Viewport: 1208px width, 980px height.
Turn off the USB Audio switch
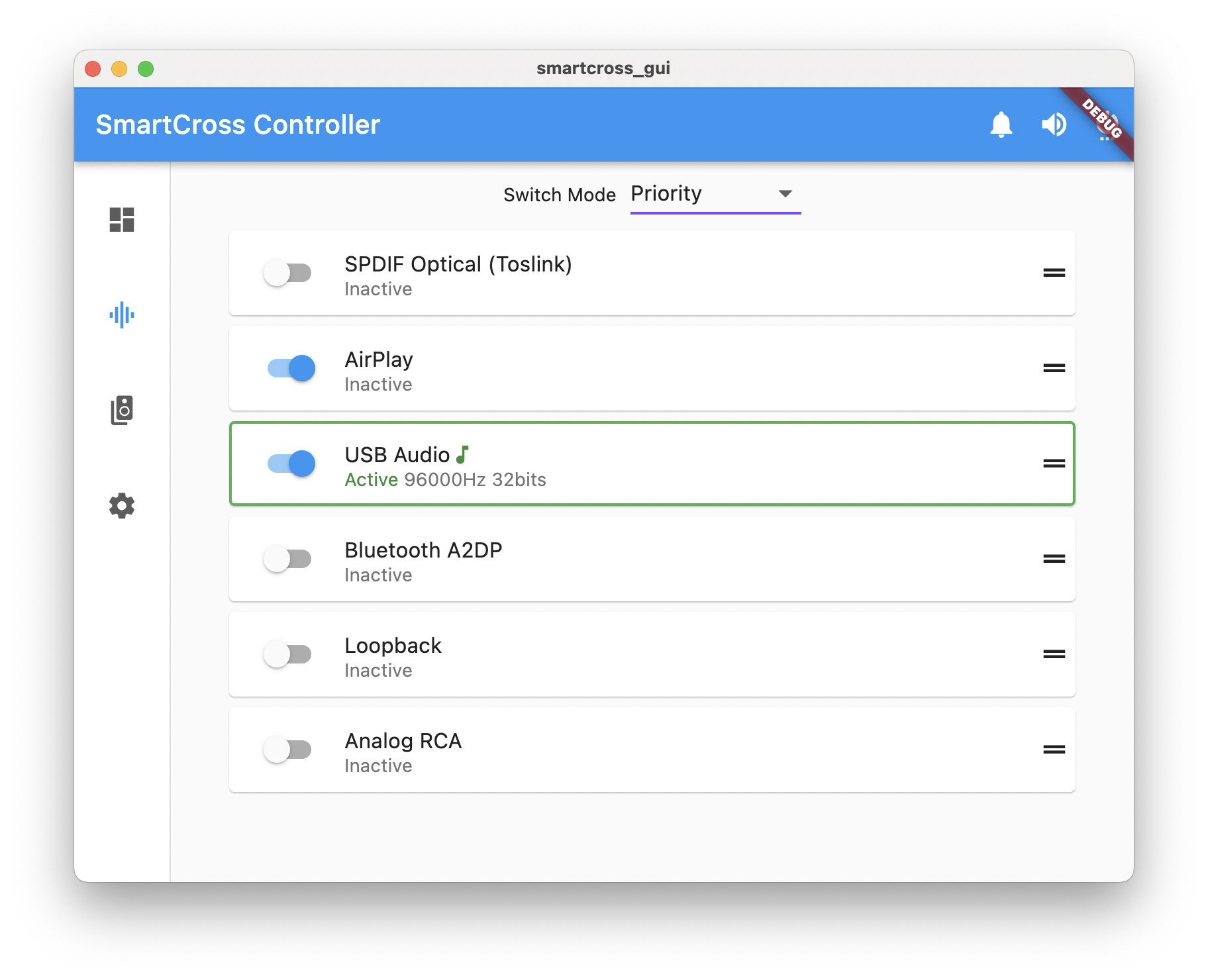[291, 464]
